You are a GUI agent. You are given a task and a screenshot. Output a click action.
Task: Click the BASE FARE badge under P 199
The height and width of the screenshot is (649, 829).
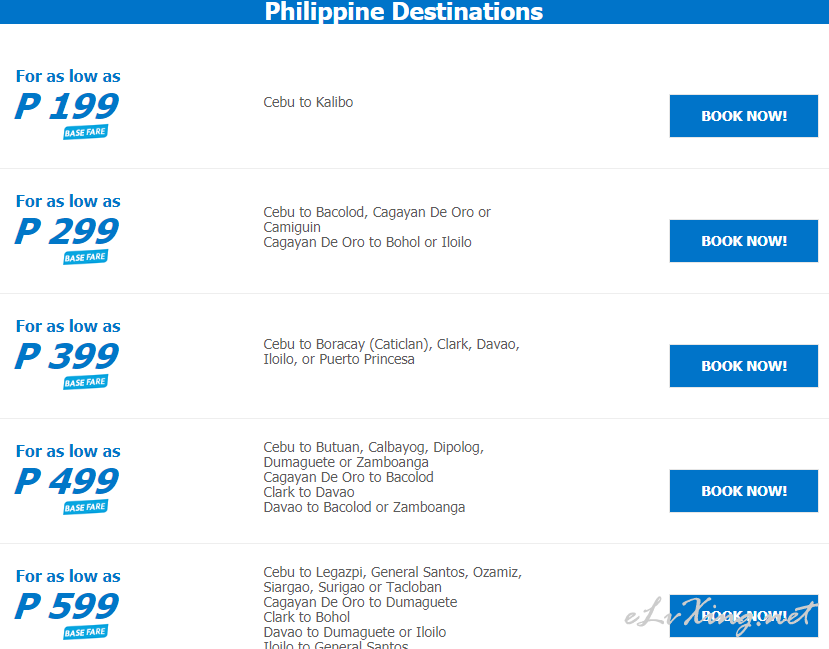click(86, 132)
